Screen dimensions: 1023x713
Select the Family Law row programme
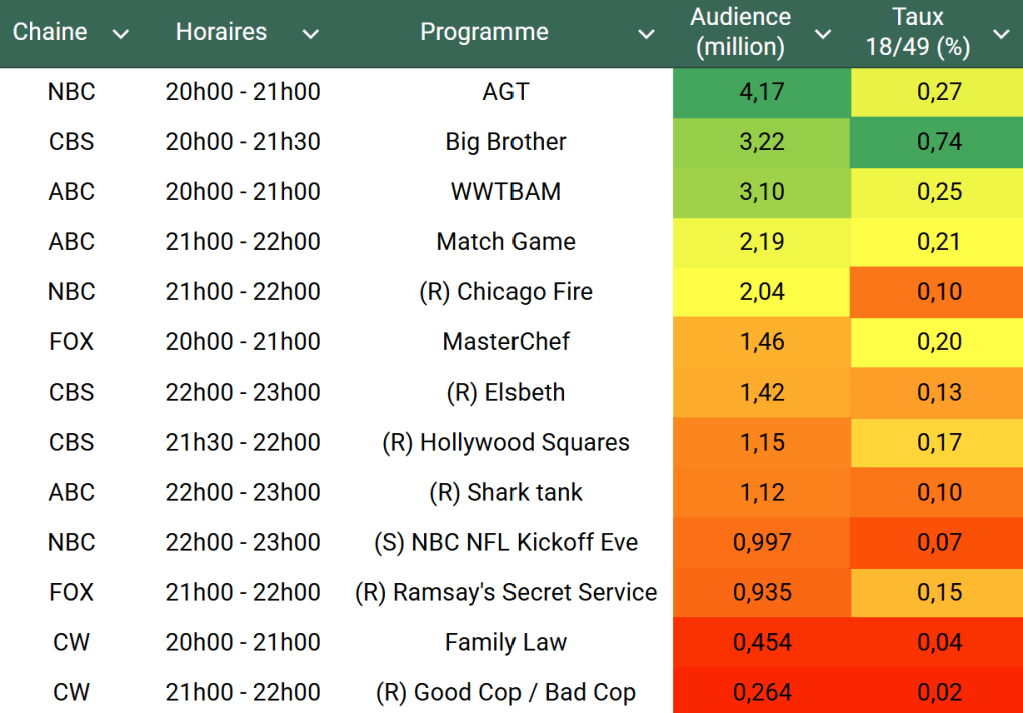click(x=506, y=642)
